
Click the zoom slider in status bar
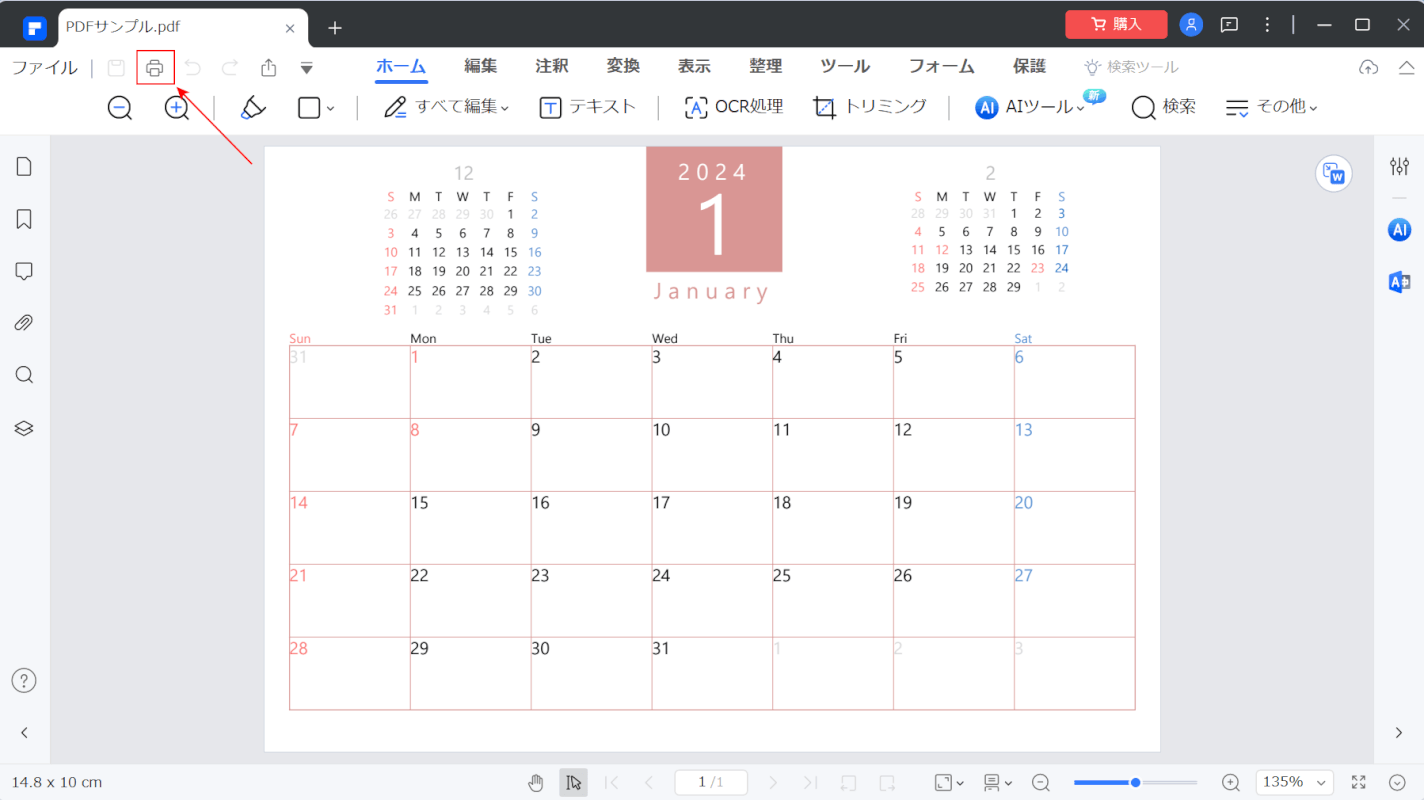[1136, 782]
